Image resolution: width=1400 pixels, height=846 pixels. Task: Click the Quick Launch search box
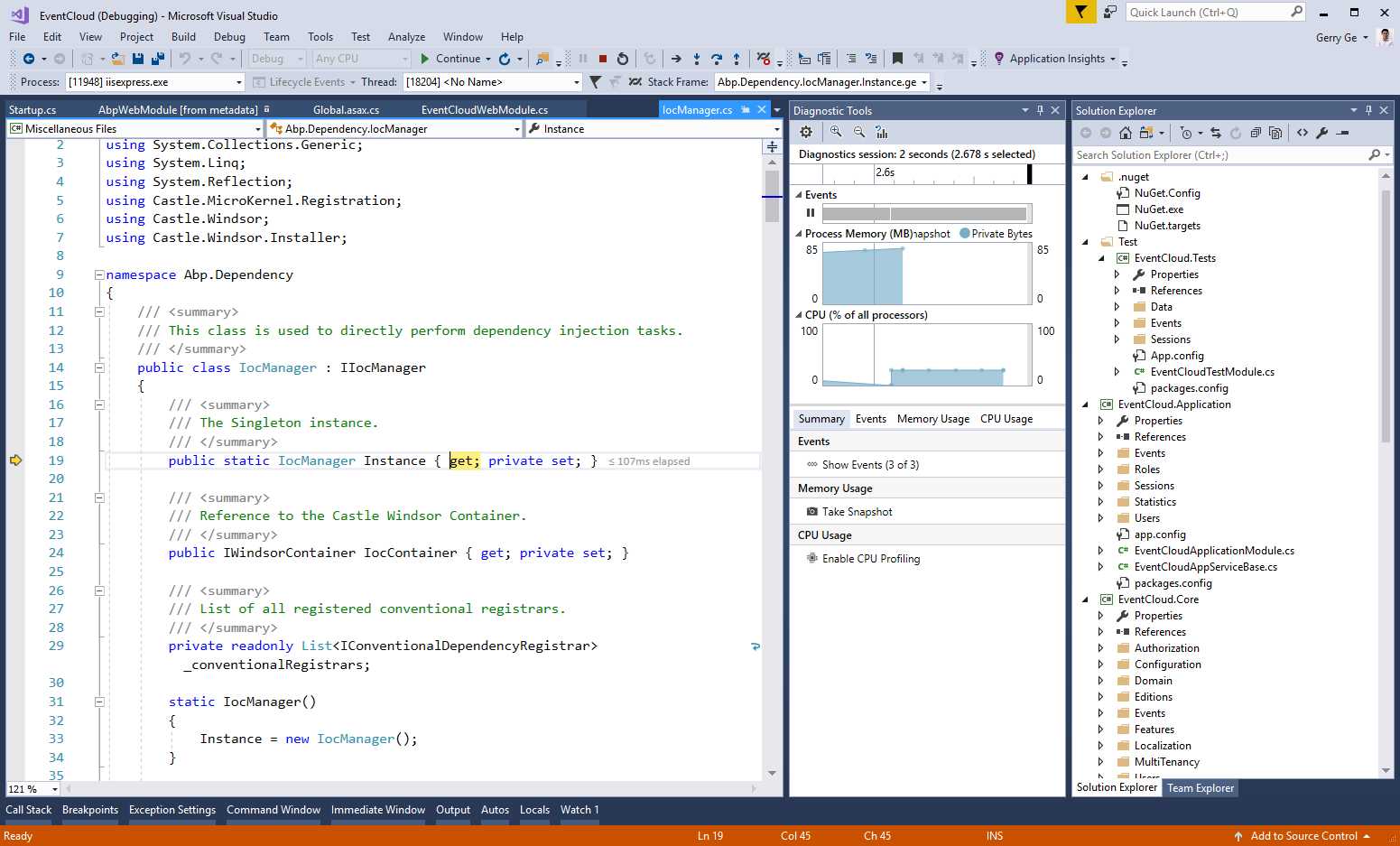pyautogui.click(x=1216, y=12)
